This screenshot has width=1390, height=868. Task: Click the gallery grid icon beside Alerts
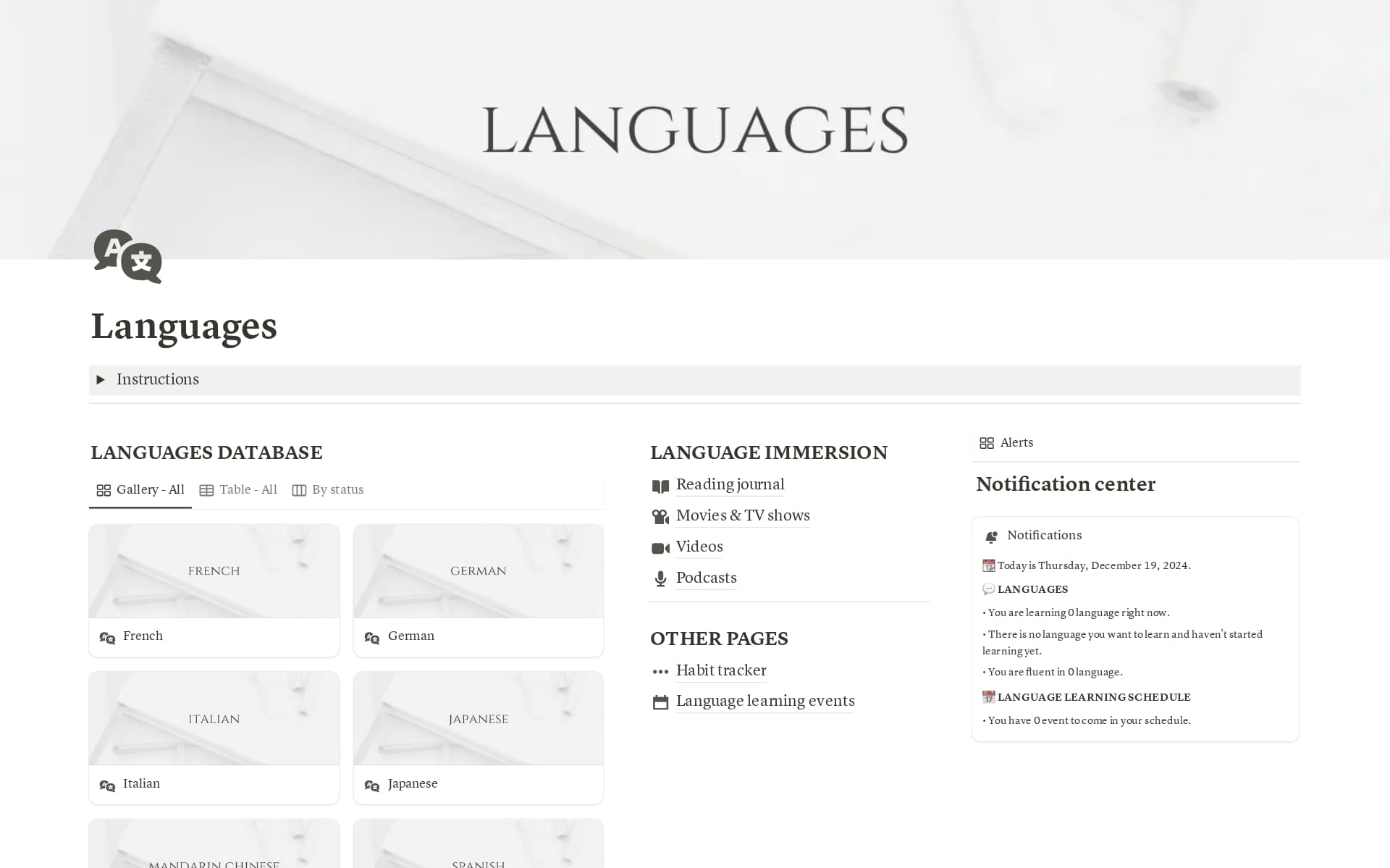coord(986,443)
